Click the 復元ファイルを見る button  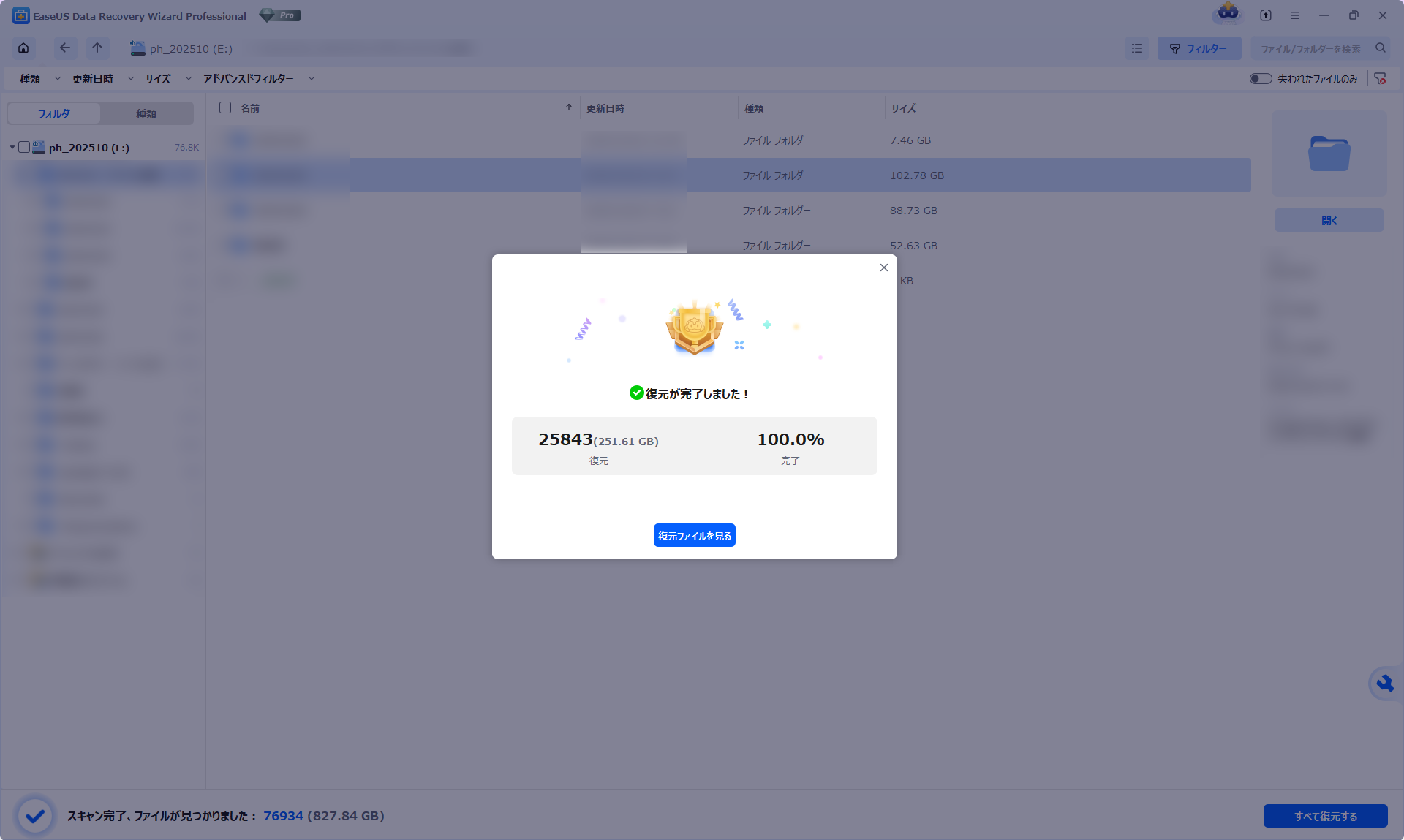pos(694,534)
